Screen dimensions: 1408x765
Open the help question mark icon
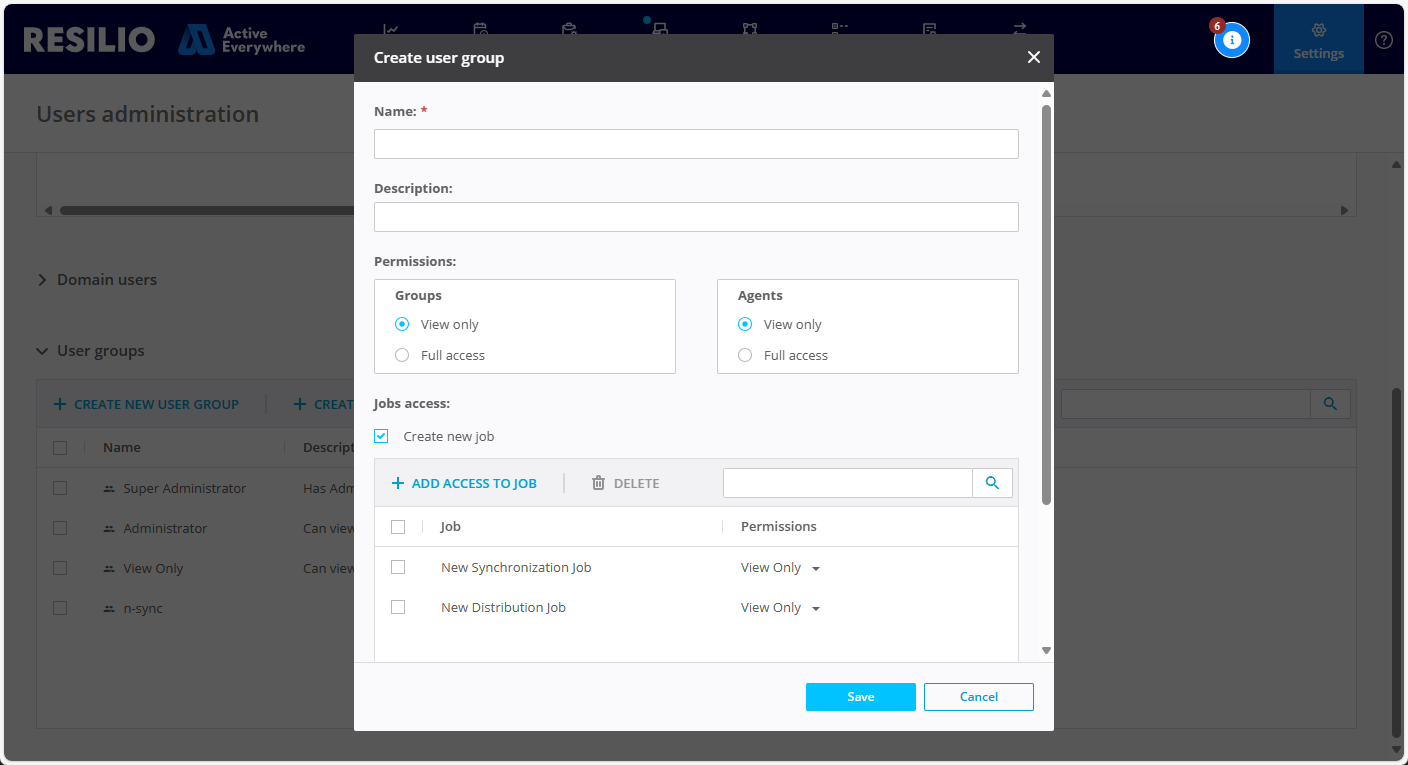click(x=1383, y=40)
